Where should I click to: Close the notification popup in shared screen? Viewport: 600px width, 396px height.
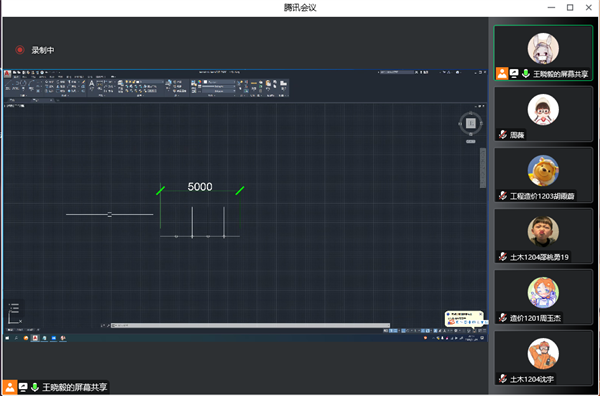click(481, 314)
